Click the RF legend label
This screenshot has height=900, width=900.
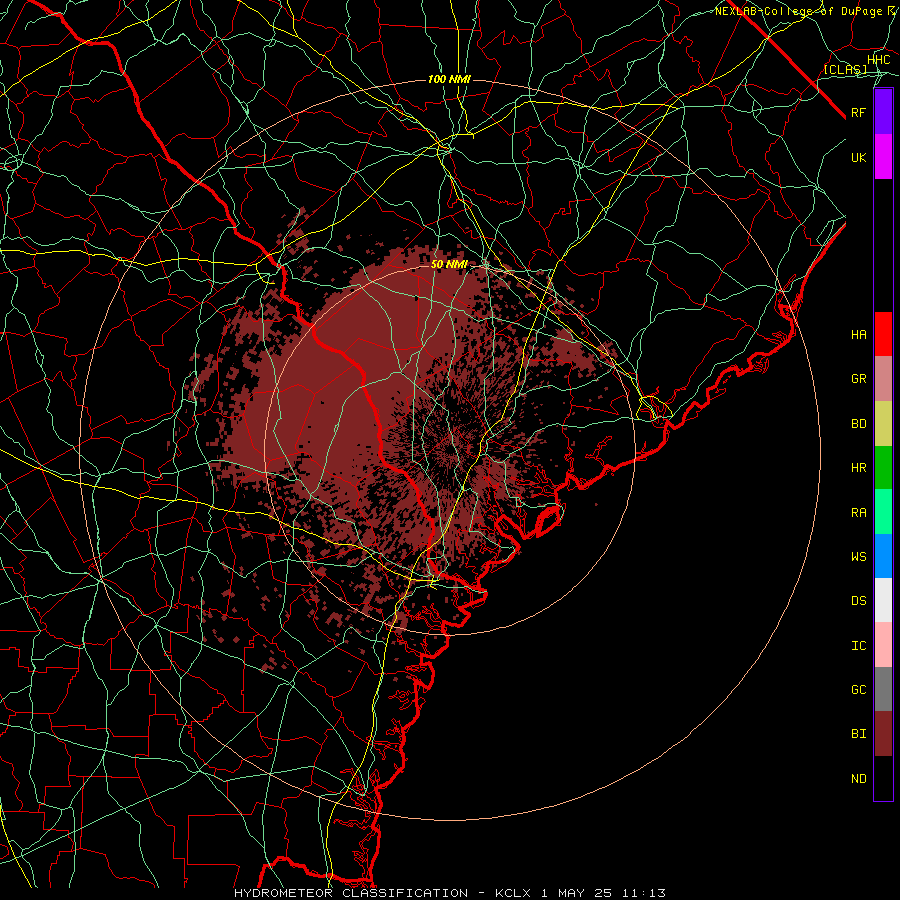pyautogui.click(x=858, y=113)
